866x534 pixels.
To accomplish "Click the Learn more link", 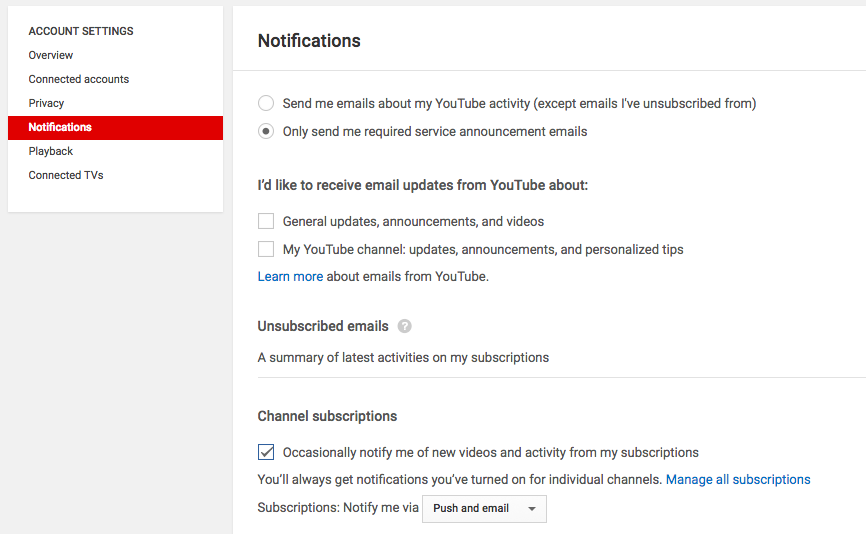I will pyautogui.click(x=290, y=276).
